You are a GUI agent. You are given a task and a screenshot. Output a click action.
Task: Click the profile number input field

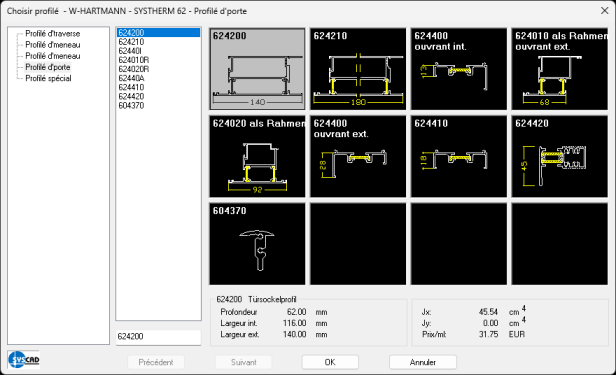pyautogui.click(x=158, y=337)
